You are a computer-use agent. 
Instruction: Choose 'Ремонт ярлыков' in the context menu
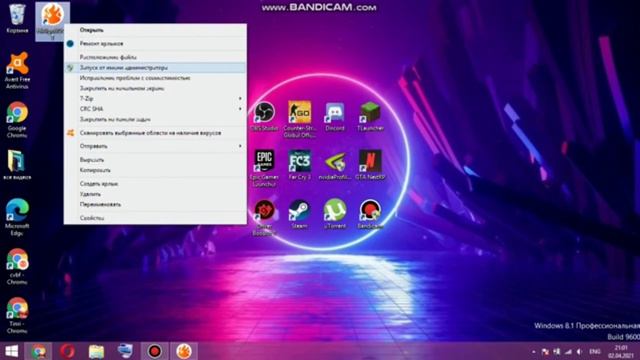tap(155, 43)
